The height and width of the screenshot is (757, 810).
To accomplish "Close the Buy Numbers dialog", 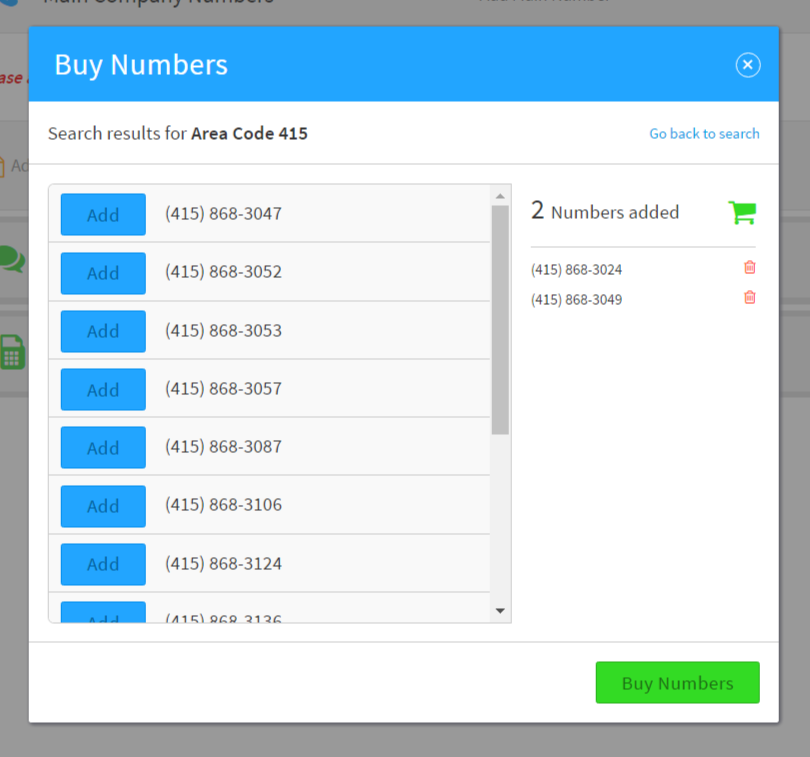I will click(x=747, y=65).
